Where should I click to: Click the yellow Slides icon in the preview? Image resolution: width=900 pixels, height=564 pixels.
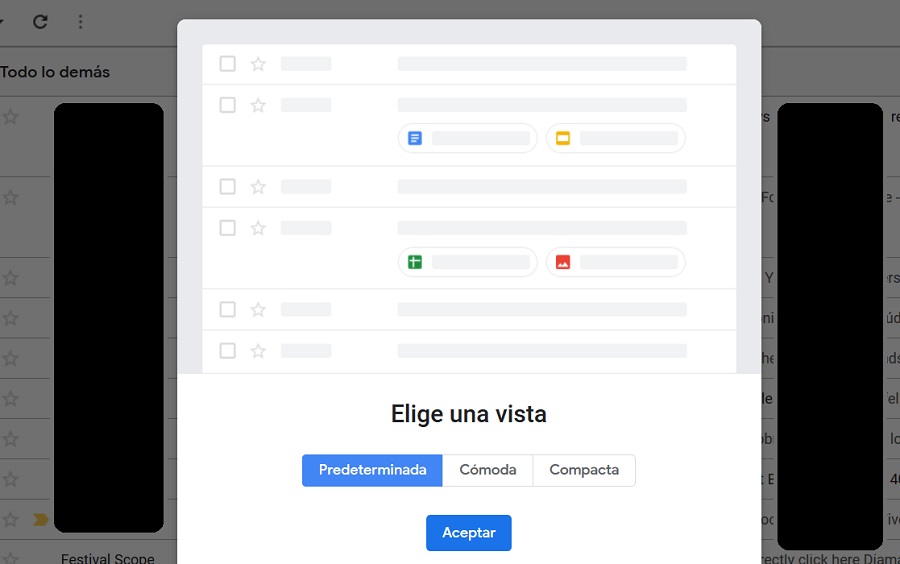563,138
